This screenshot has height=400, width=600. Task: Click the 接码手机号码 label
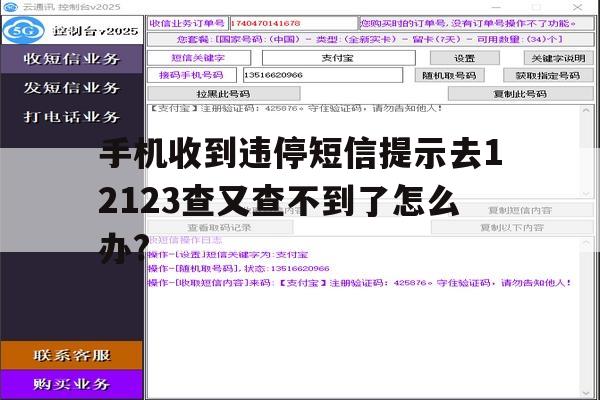[x=191, y=75]
